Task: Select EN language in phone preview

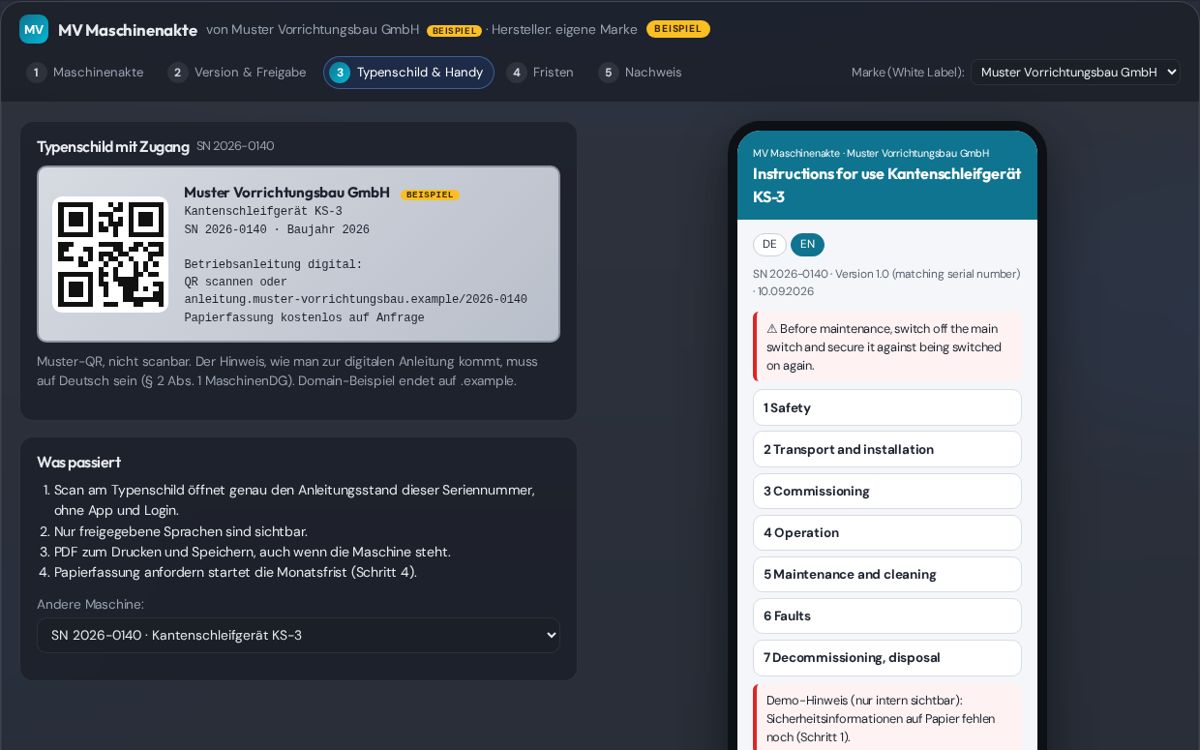Action: [x=807, y=244]
